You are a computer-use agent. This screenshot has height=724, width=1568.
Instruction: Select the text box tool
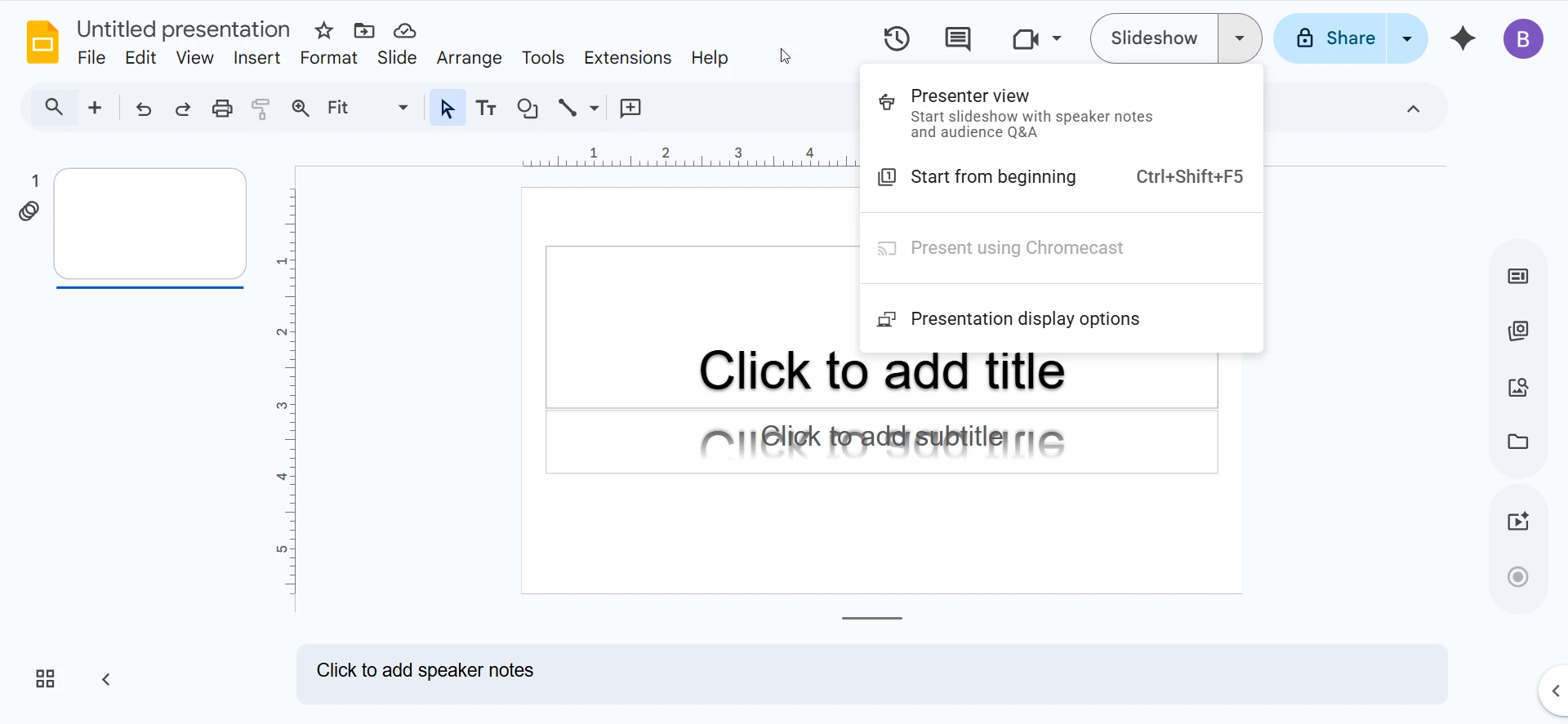tap(486, 108)
